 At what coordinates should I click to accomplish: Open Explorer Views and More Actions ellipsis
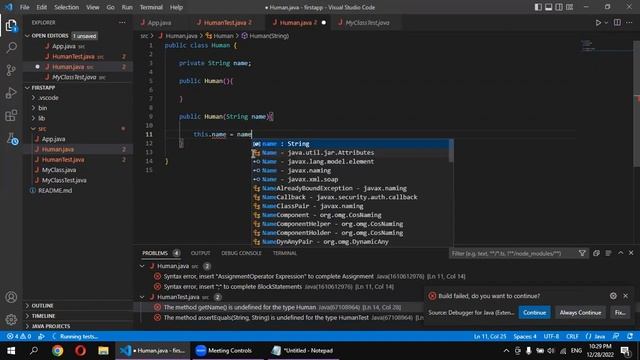[x=122, y=22]
